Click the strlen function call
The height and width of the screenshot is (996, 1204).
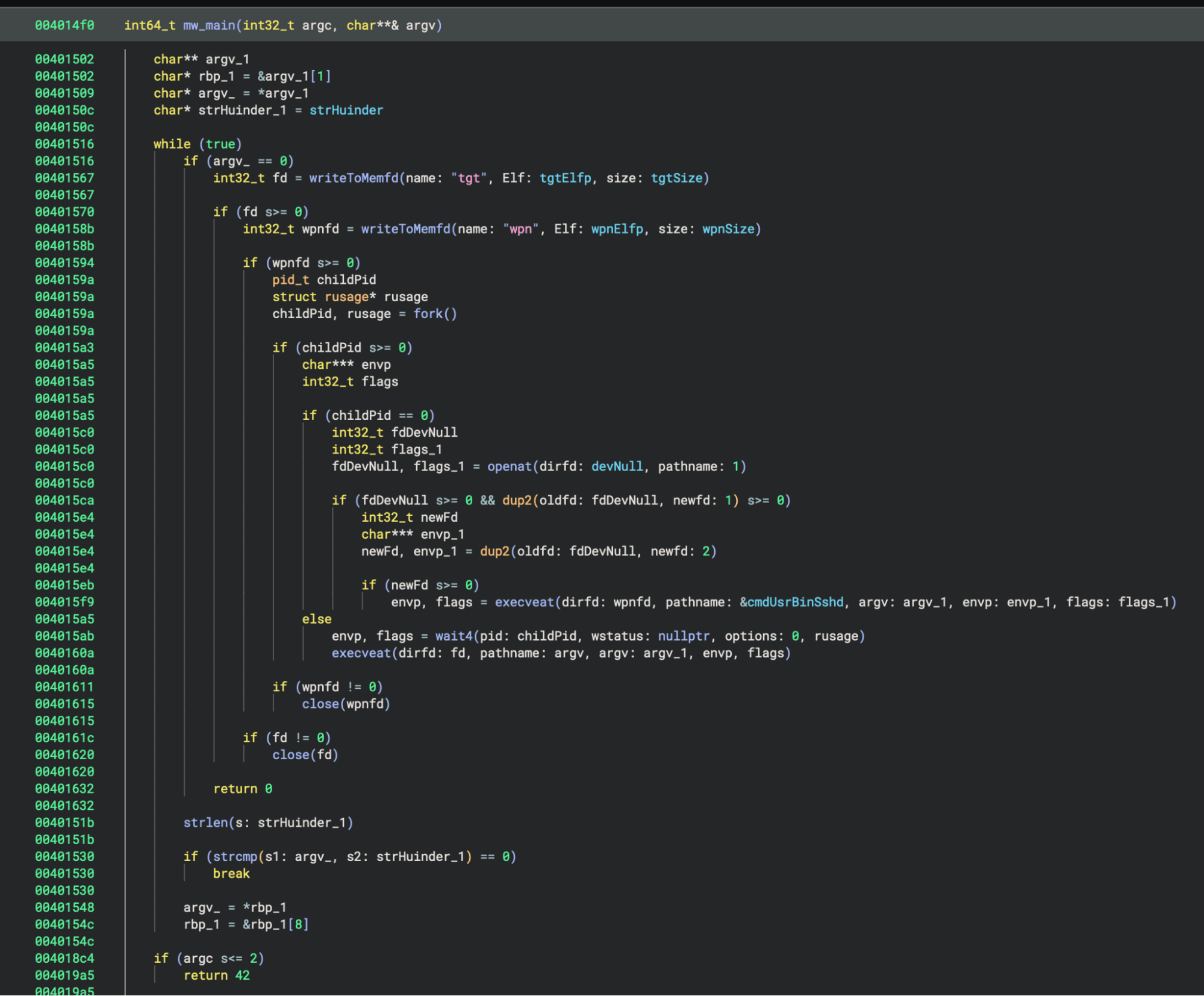click(x=205, y=822)
